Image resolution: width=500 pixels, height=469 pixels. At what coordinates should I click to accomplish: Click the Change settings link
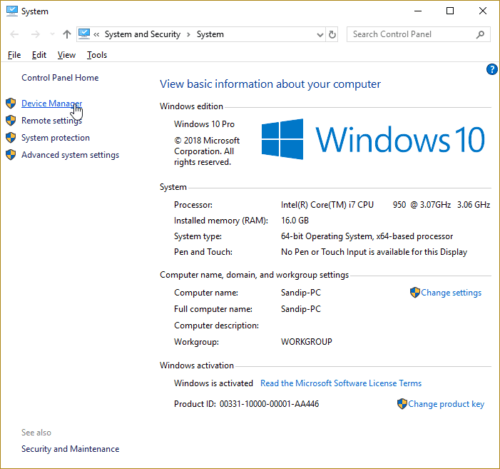point(451,293)
